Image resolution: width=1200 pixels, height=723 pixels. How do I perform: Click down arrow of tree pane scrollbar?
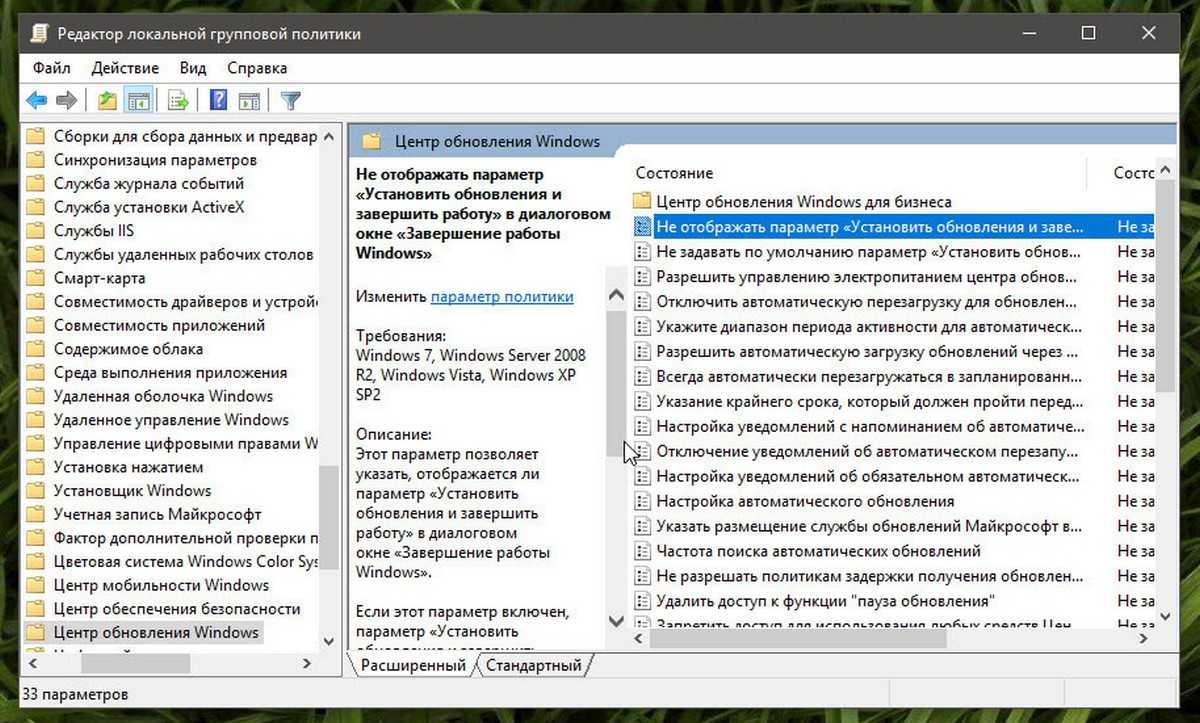click(x=329, y=641)
